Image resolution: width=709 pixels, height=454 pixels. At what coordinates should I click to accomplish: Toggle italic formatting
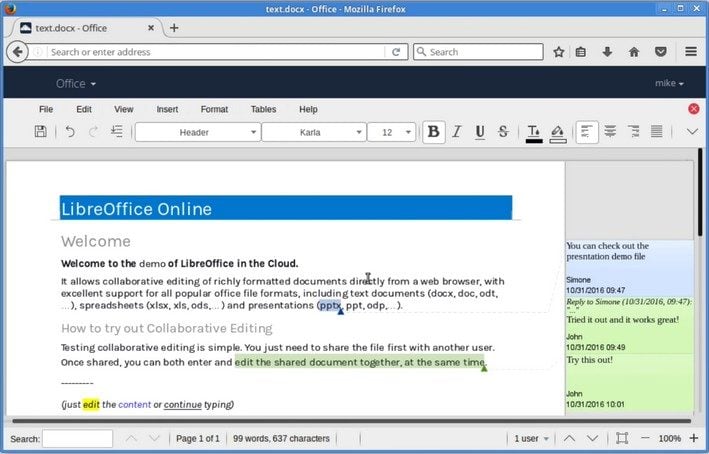coord(457,132)
